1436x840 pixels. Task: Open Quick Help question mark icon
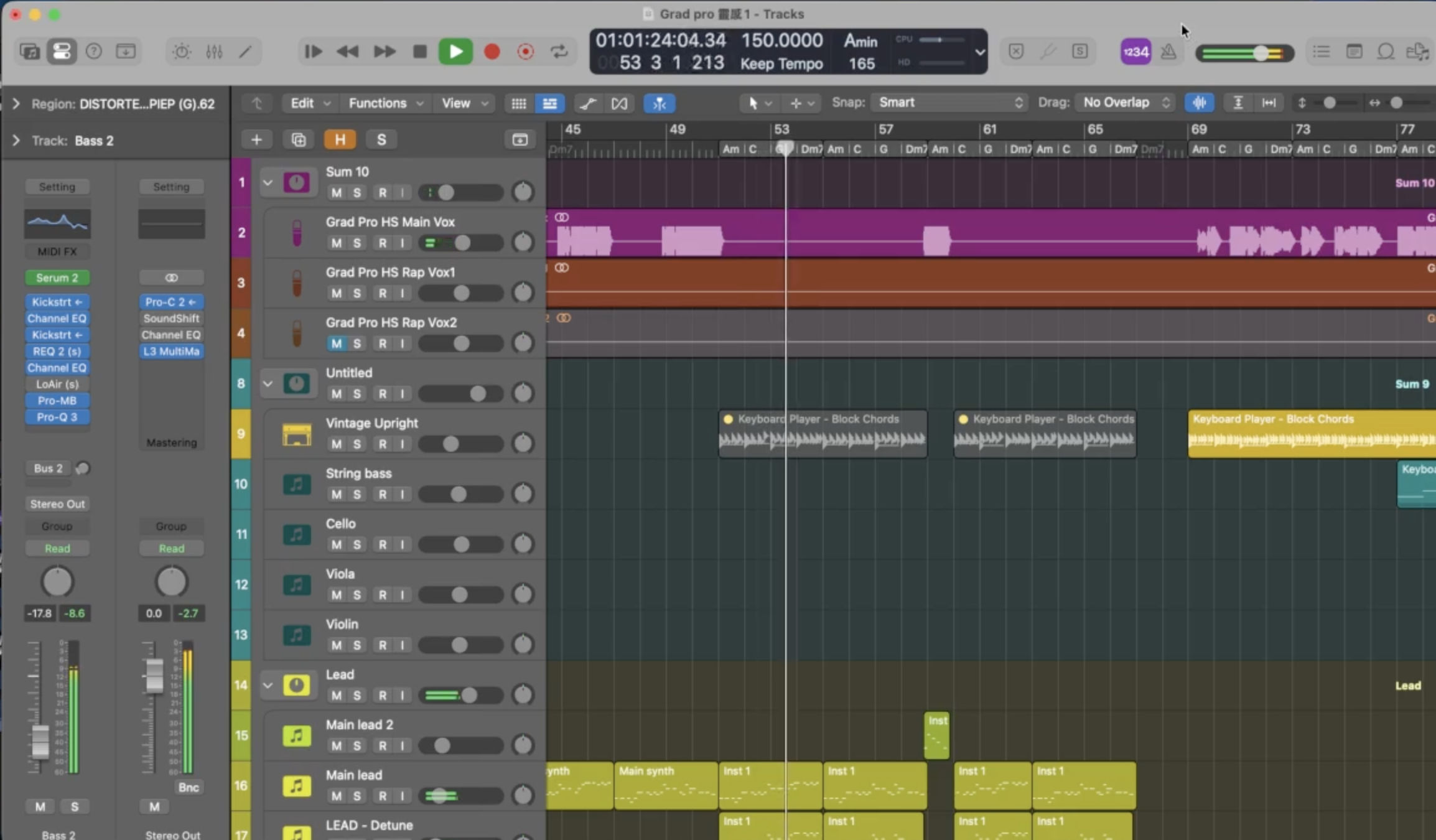point(94,52)
